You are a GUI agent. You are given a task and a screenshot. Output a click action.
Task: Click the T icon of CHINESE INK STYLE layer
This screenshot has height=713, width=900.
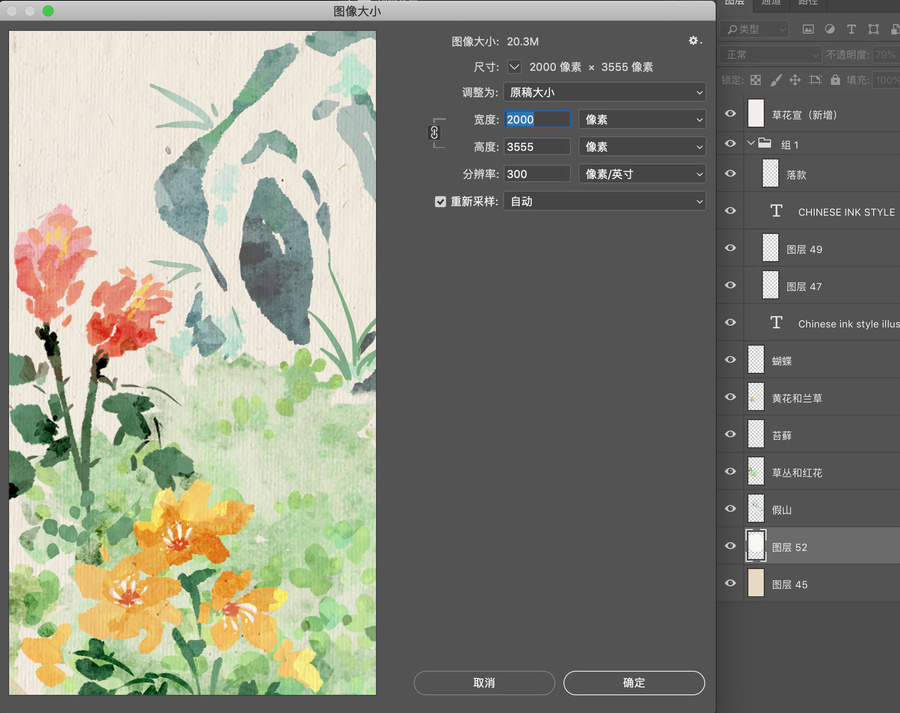click(x=776, y=211)
